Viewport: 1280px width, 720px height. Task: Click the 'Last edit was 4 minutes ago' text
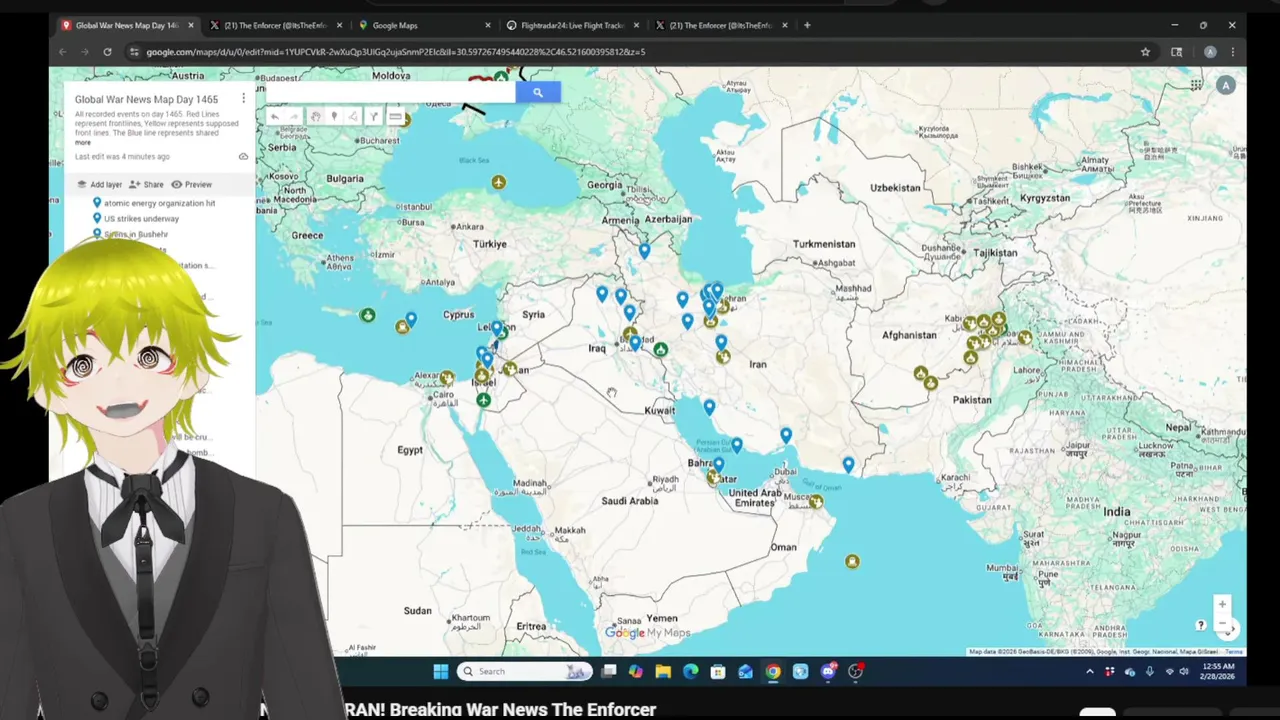click(122, 157)
